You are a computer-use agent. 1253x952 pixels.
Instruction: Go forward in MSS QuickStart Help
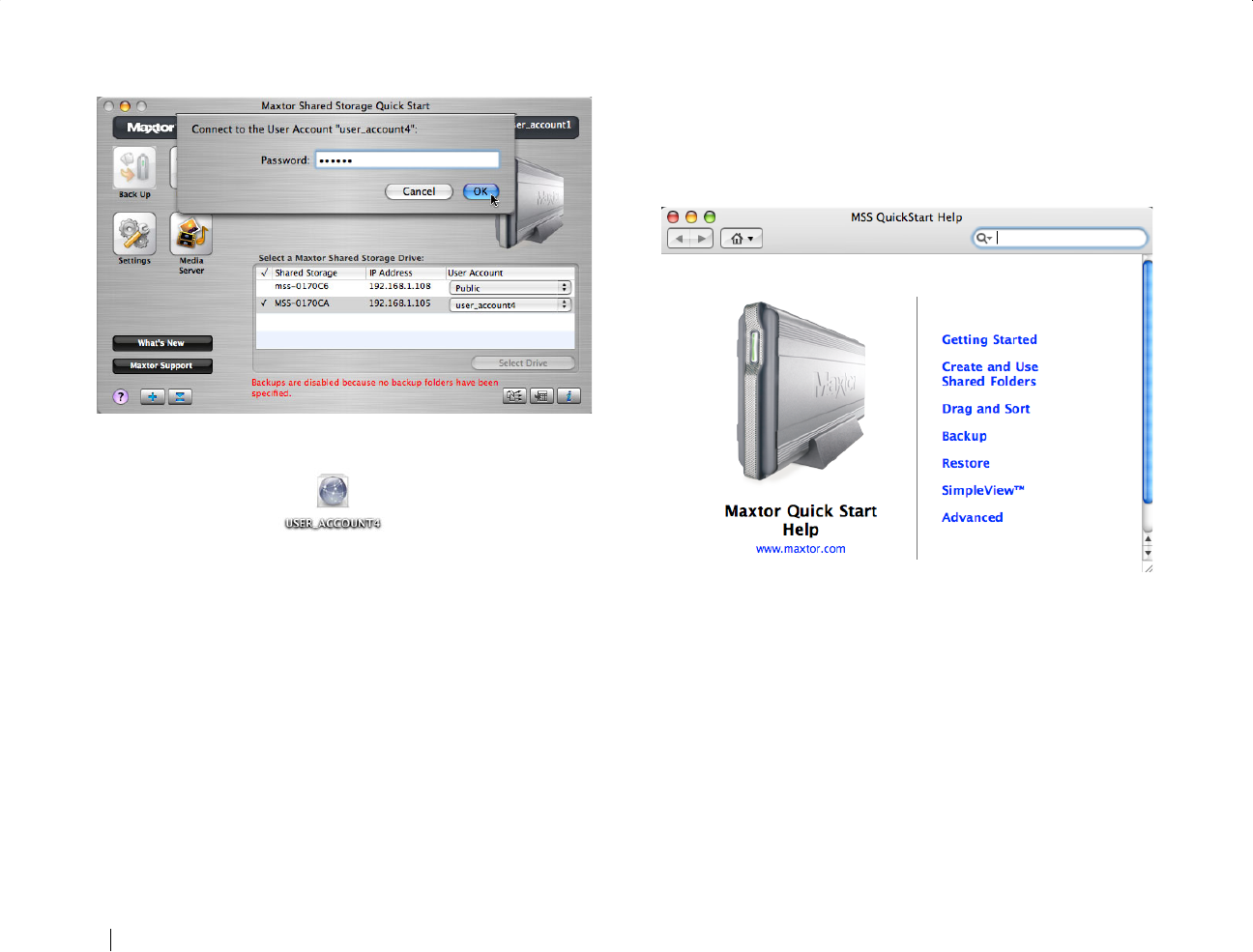point(702,239)
